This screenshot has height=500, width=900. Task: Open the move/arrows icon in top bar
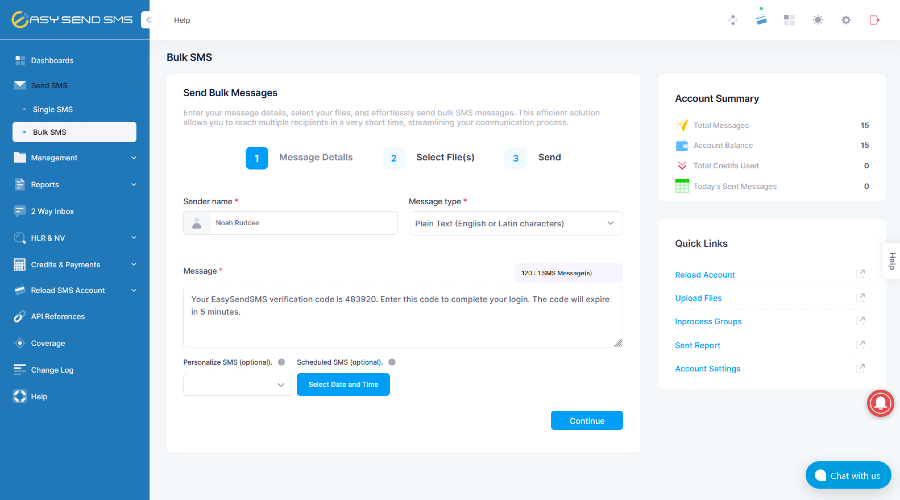[x=732, y=20]
